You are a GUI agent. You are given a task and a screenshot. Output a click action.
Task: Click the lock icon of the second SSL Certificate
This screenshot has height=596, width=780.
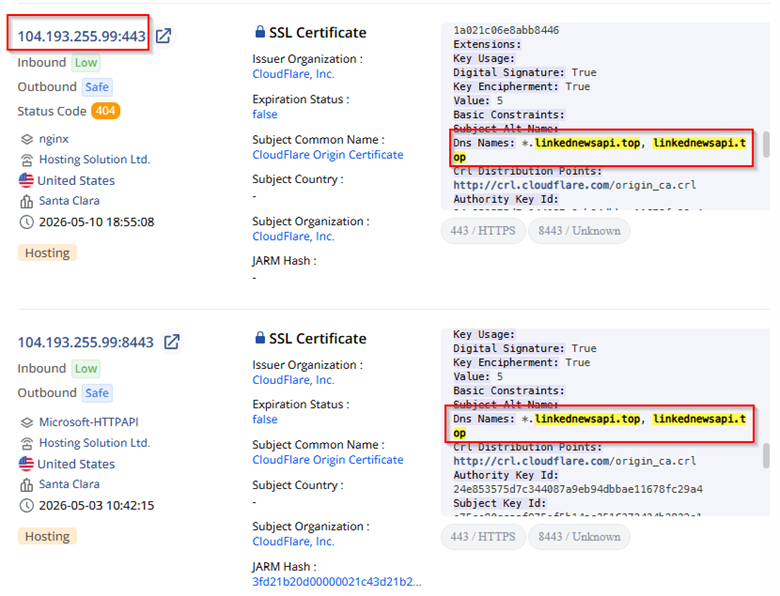point(260,338)
